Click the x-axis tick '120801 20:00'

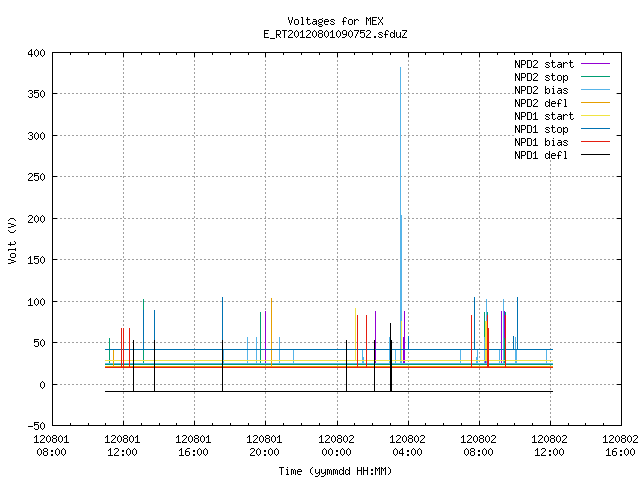pyautogui.click(x=264, y=446)
